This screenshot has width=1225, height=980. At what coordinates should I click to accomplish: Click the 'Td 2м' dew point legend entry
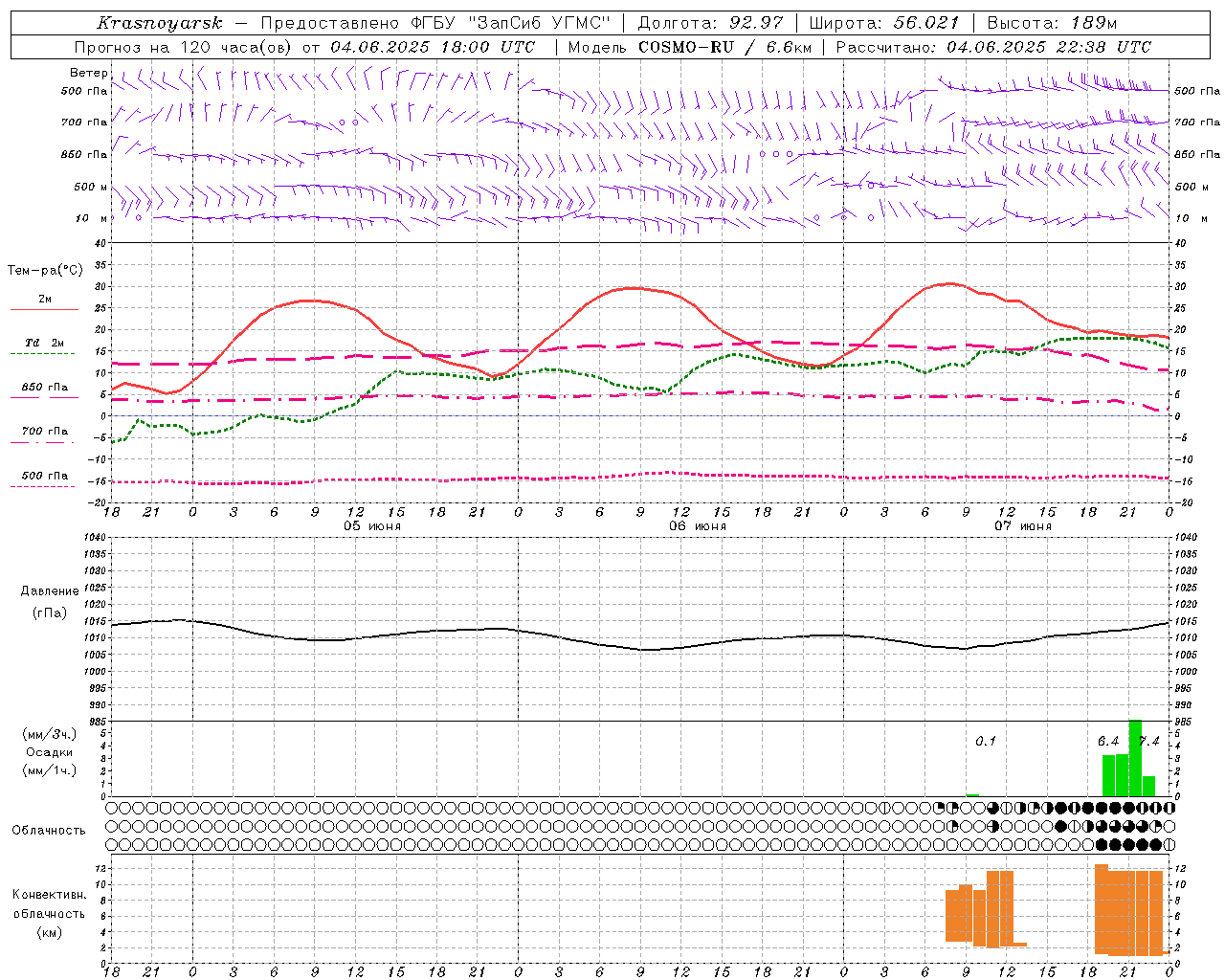44,343
